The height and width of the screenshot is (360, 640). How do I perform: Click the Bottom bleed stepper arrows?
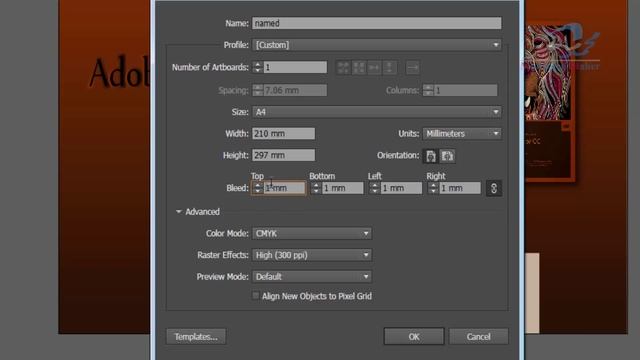pyautogui.click(x=316, y=188)
